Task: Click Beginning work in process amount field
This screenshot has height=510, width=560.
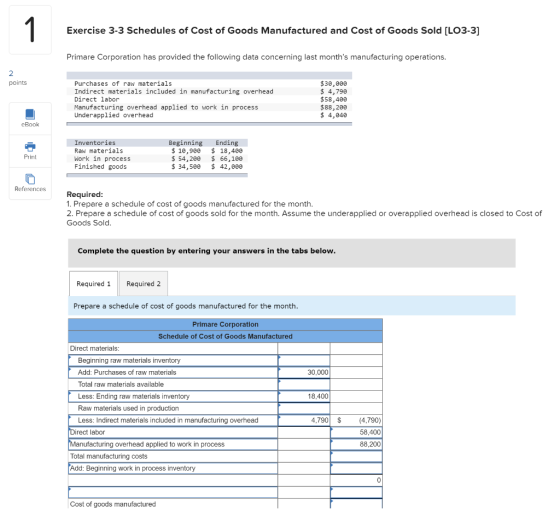Action: 356,468
